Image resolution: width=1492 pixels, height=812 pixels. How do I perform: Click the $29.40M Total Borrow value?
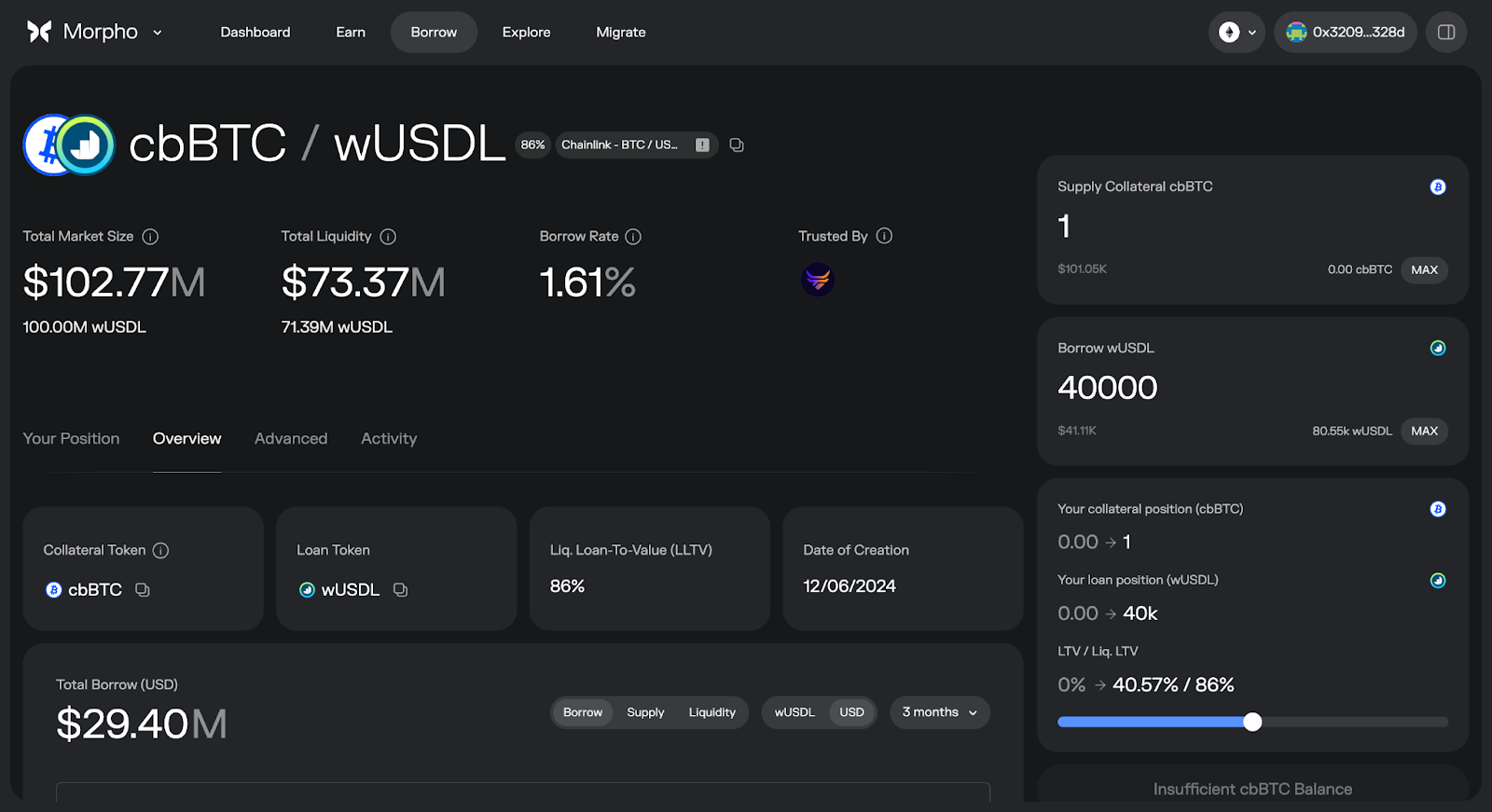(142, 723)
